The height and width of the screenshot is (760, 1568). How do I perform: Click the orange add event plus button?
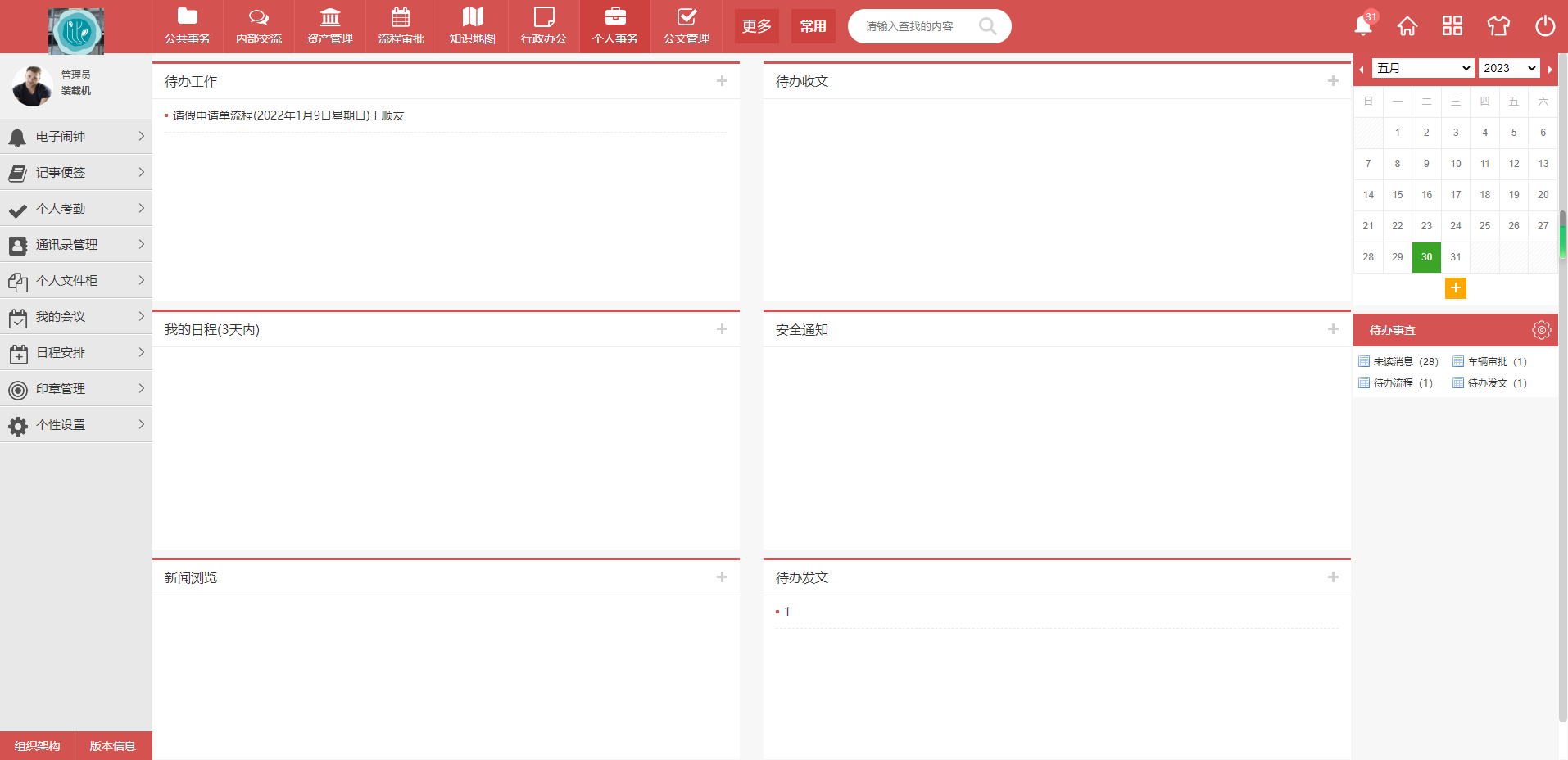(x=1455, y=288)
